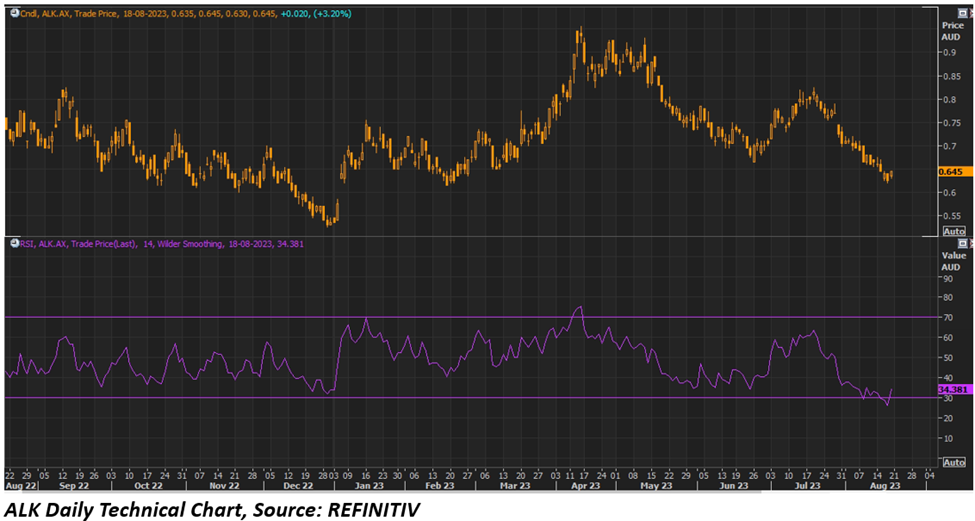
Task: Click the 'Mar 23' month label
Action: point(516,486)
